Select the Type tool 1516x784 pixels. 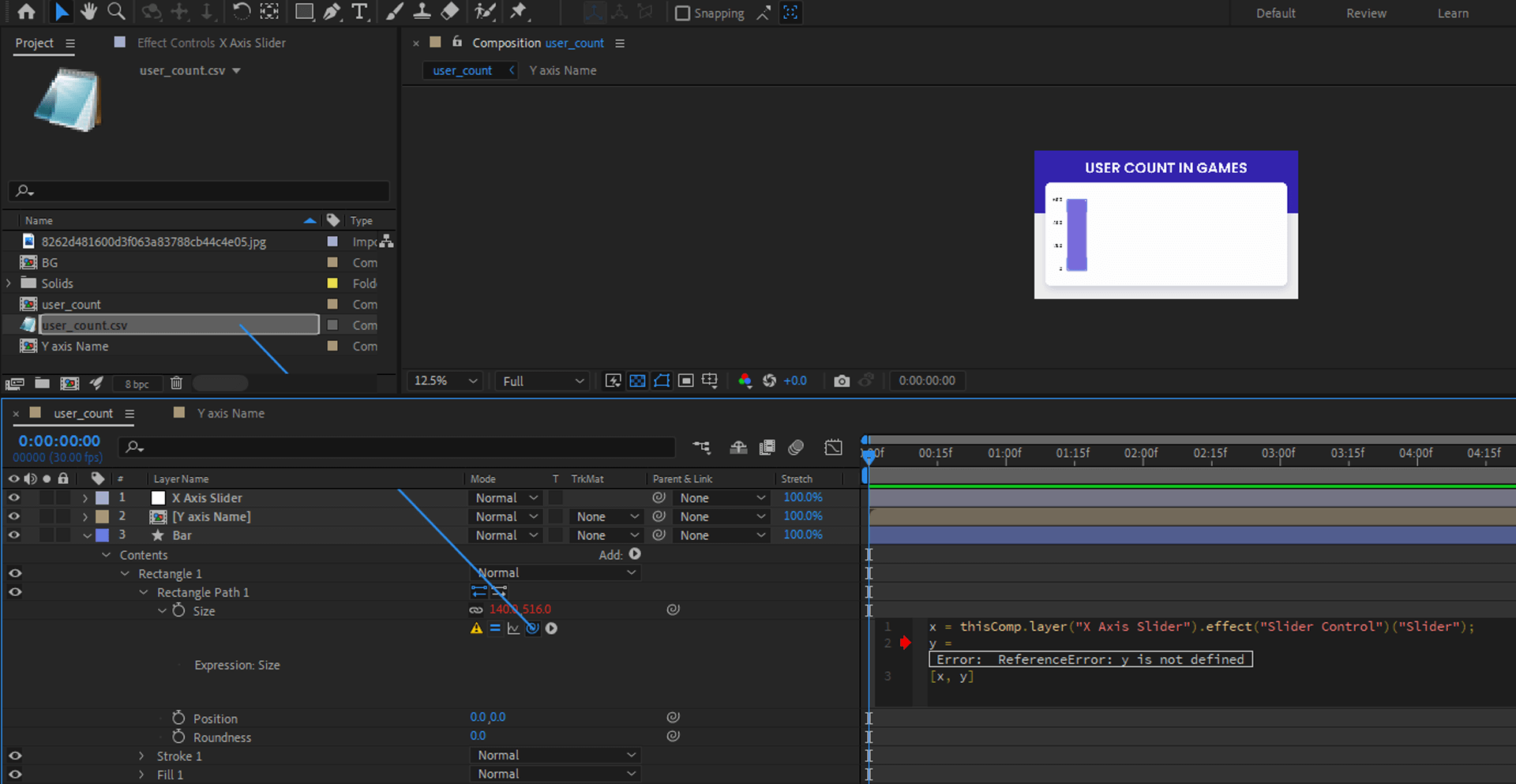(x=361, y=12)
